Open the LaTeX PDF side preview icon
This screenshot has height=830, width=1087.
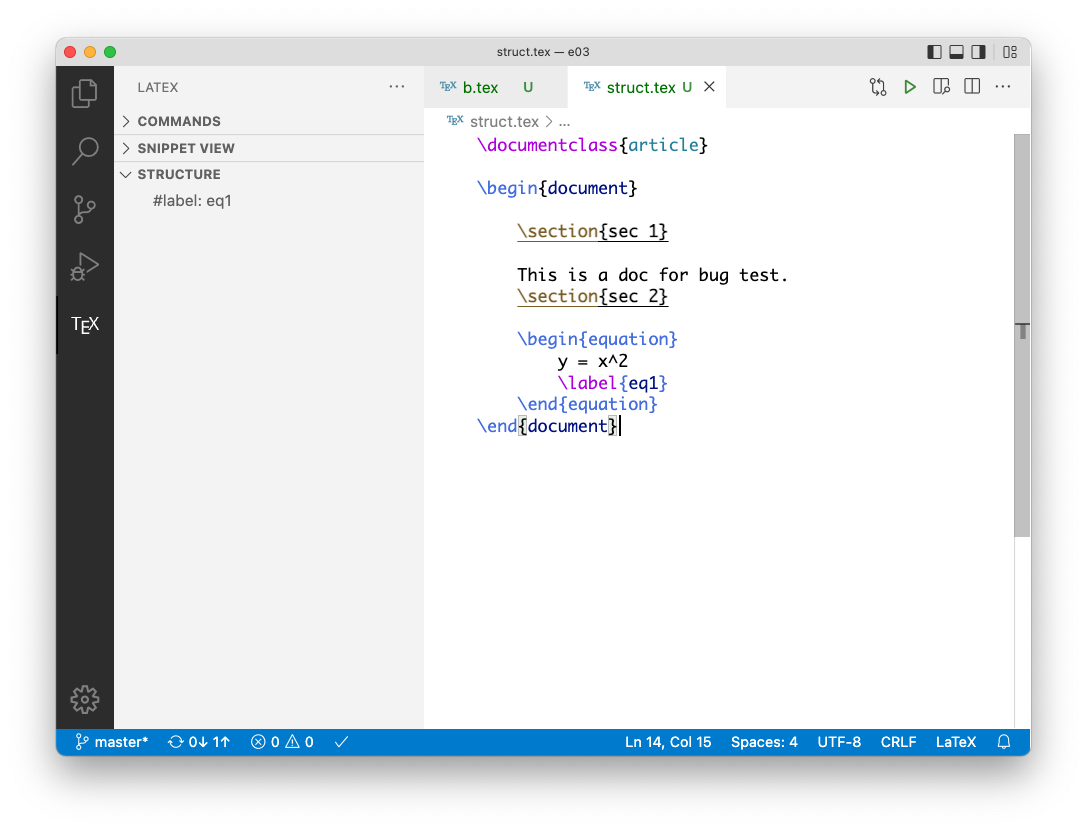[x=941, y=87]
